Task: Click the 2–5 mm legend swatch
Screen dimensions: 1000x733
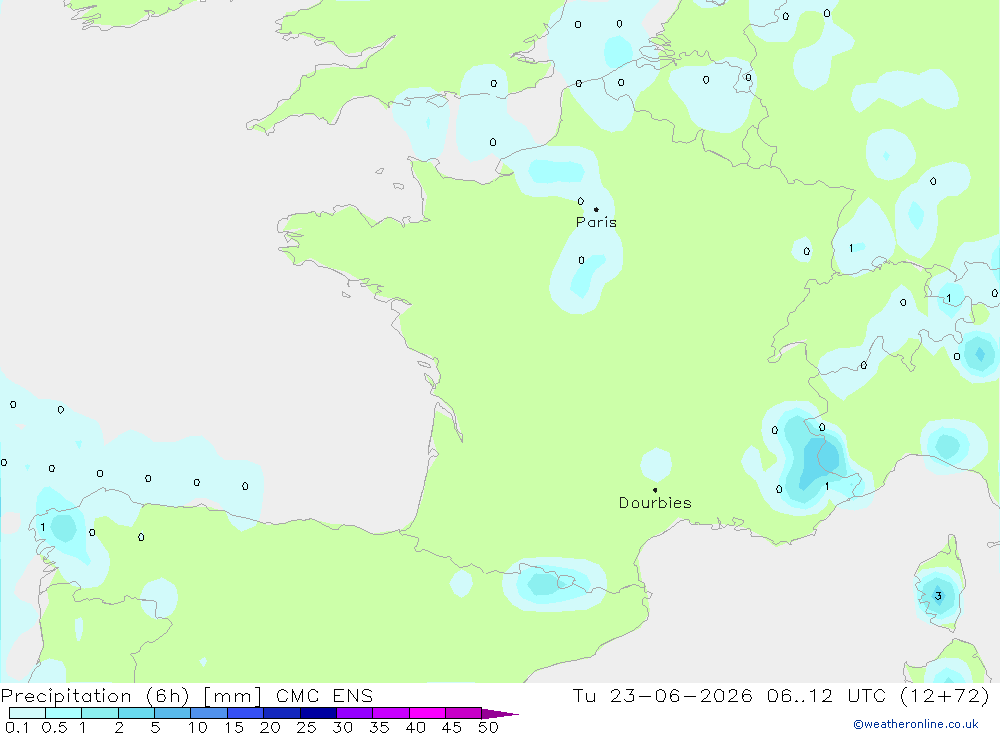Action: 136,713
